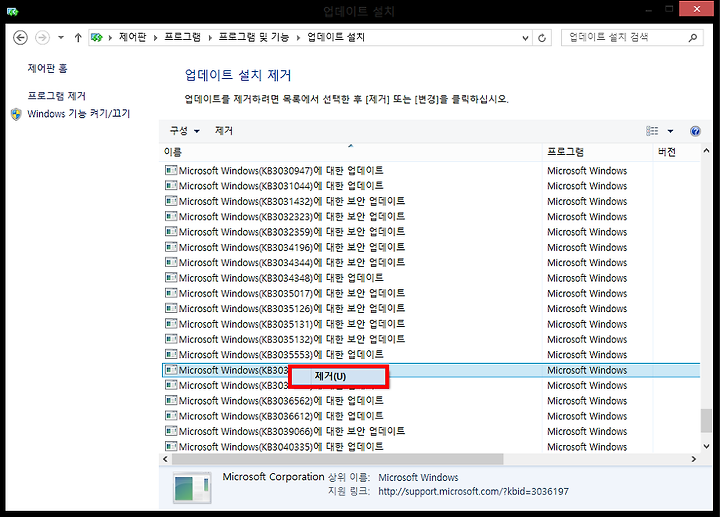This screenshot has height=517, width=720.
Task: Expand address bar history dropdown
Action: pyautogui.click(x=525, y=38)
